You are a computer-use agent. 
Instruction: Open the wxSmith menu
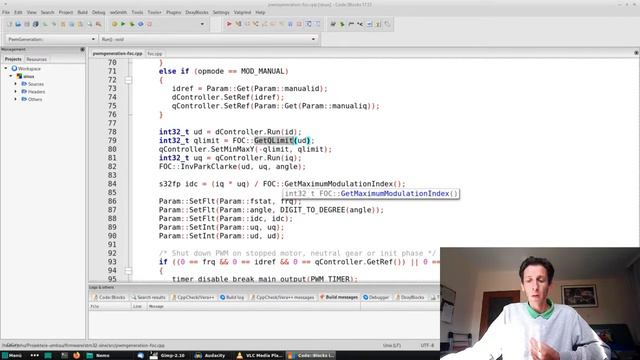118,13
